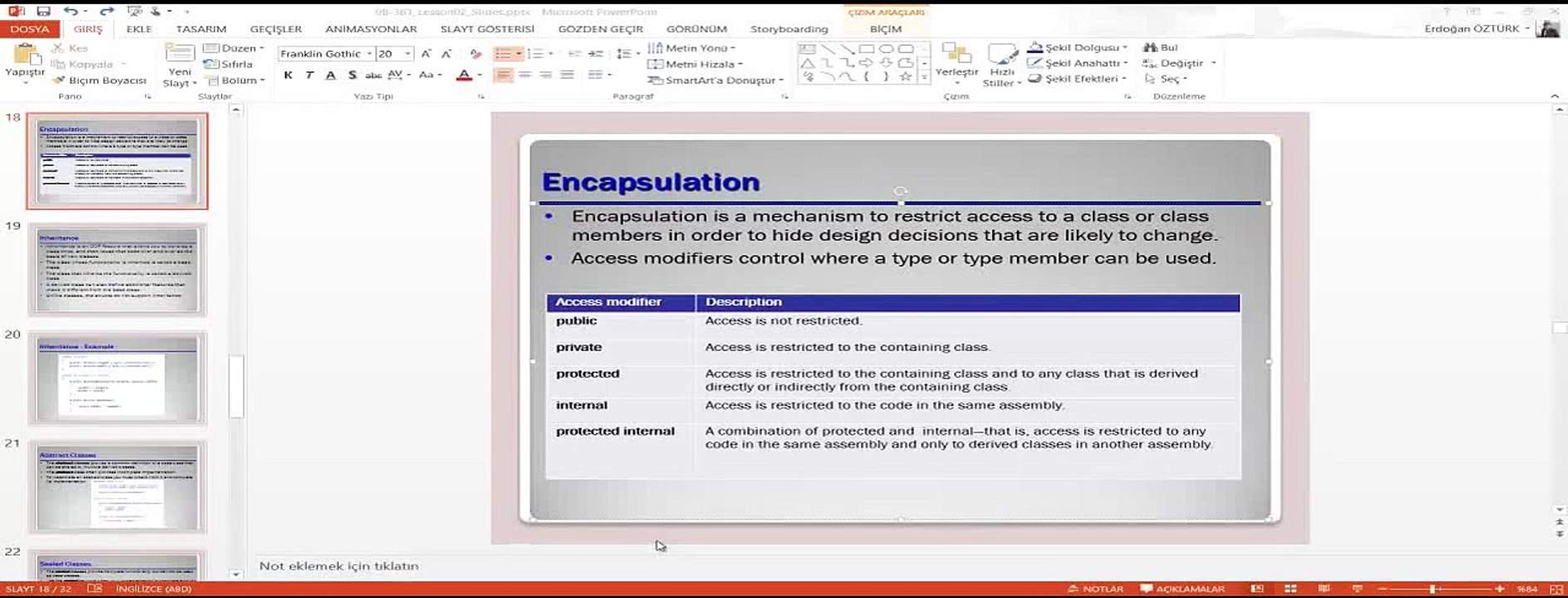
Task: Start the slideshow from the quick access toolbar
Action: tap(135, 12)
